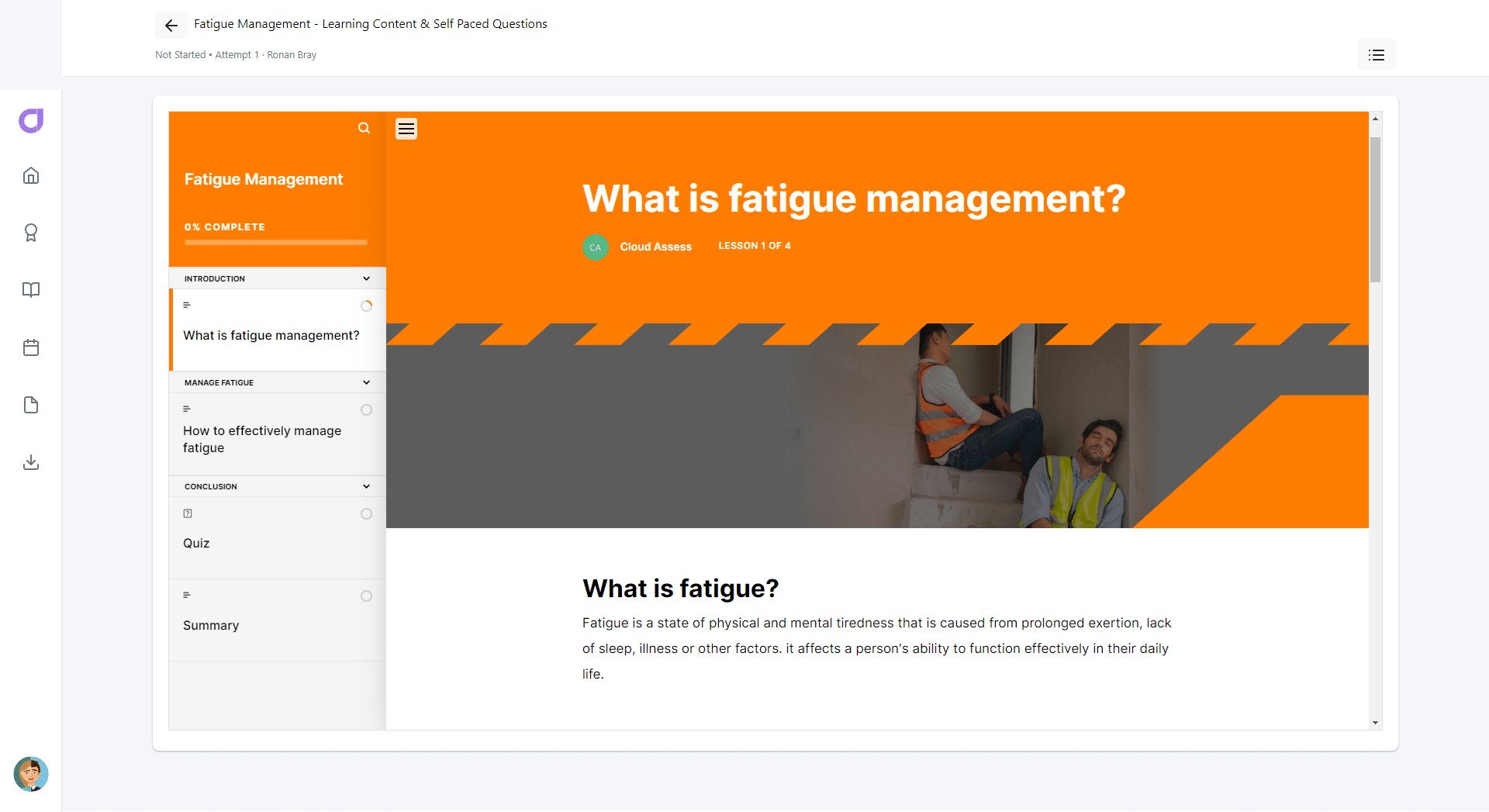Collapse the Manage Fatigue section chevron

point(367,382)
